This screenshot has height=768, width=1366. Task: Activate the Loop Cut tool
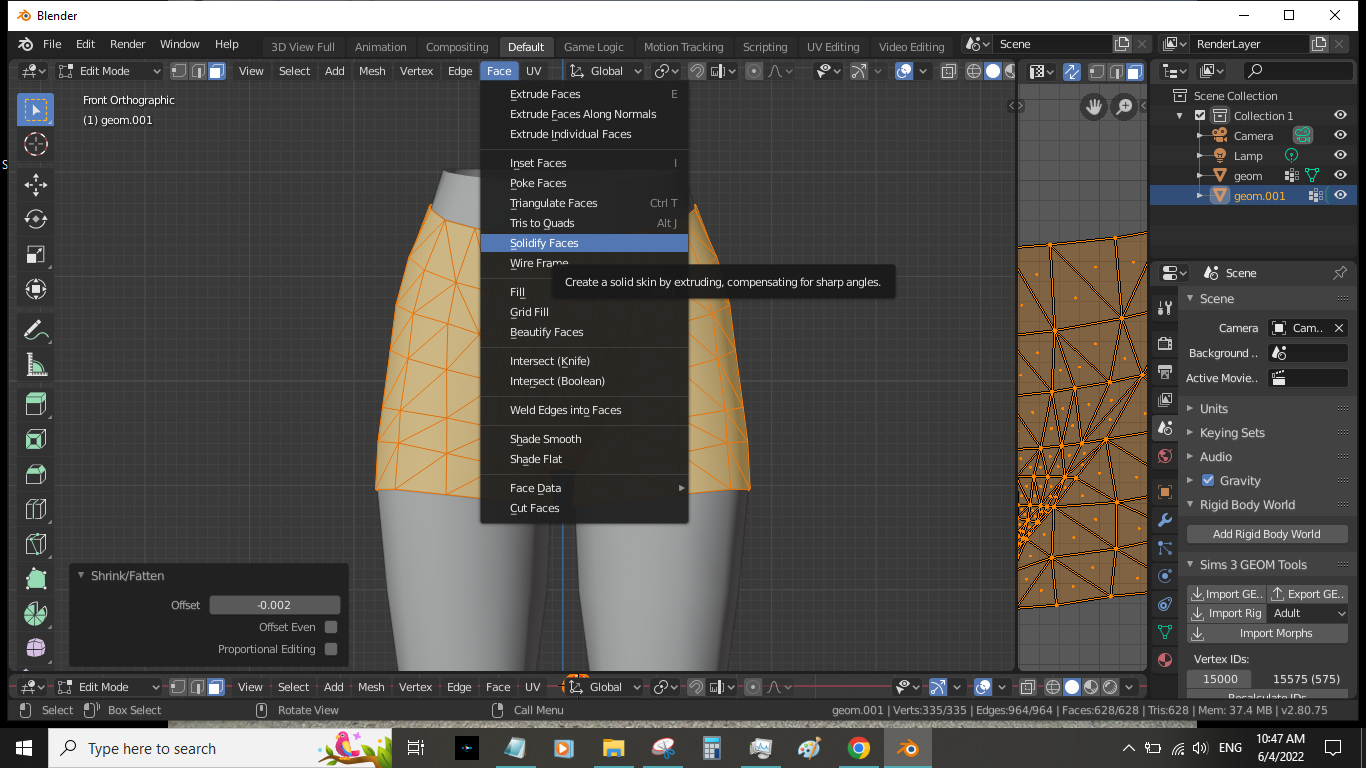click(36, 510)
